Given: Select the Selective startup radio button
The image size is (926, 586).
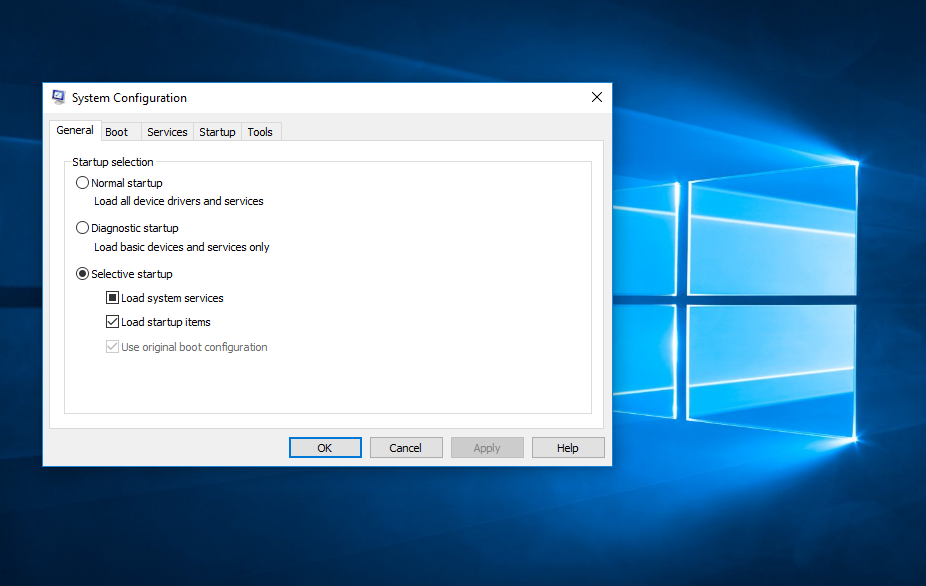Looking at the screenshot, I should pyautogui.click(x=82, y=274).
